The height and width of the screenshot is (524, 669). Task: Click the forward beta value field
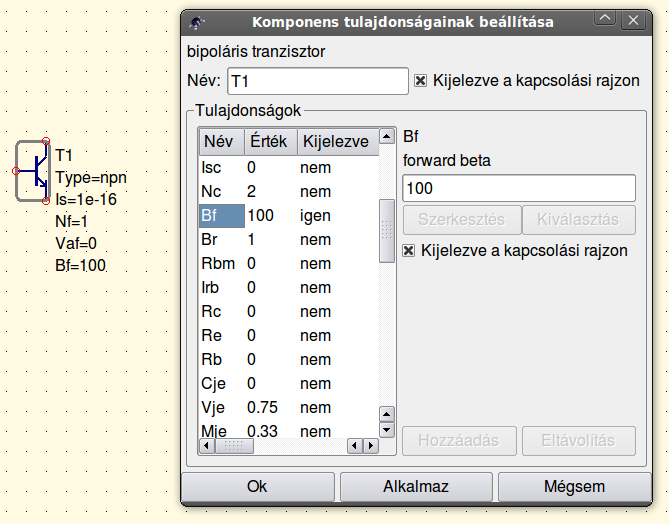[518, 188]
